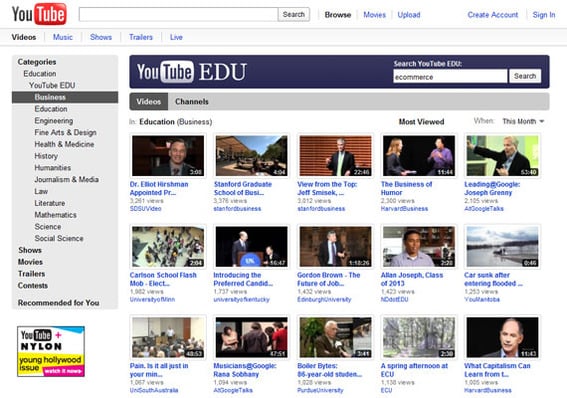This screenshot has height=398, width=567.
Task: Open Gordon Brown Future of Jobs thumbnail
Action: tap(335, 247)
